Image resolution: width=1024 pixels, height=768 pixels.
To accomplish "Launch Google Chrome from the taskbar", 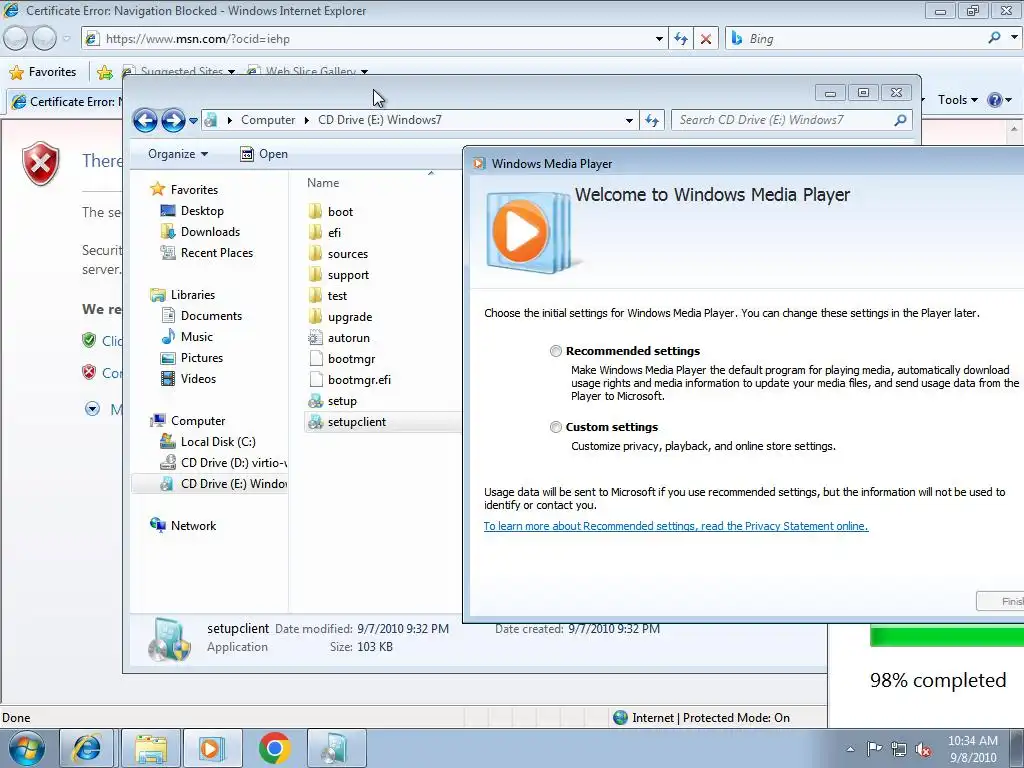I will [x=274, y=748].
